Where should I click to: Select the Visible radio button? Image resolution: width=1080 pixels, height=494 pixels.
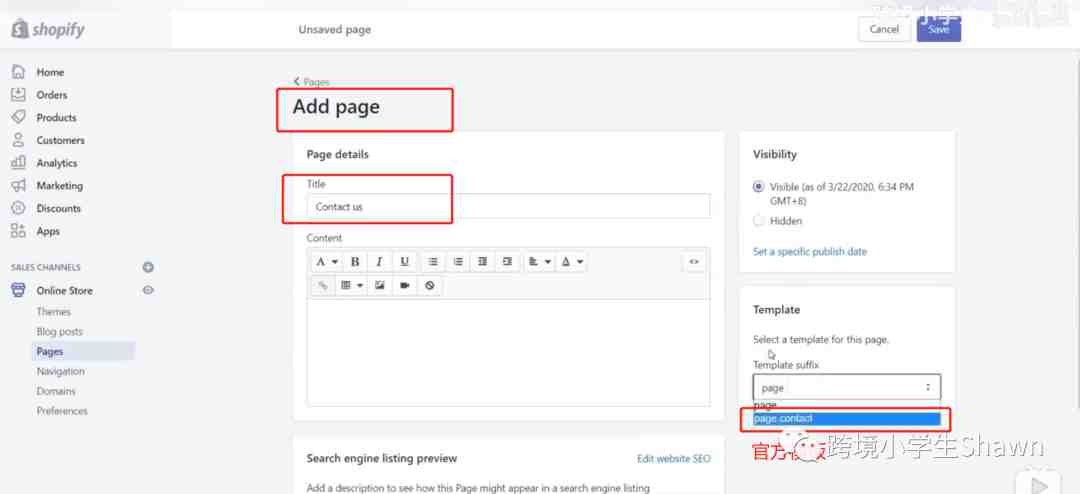(x=759, y=187)
